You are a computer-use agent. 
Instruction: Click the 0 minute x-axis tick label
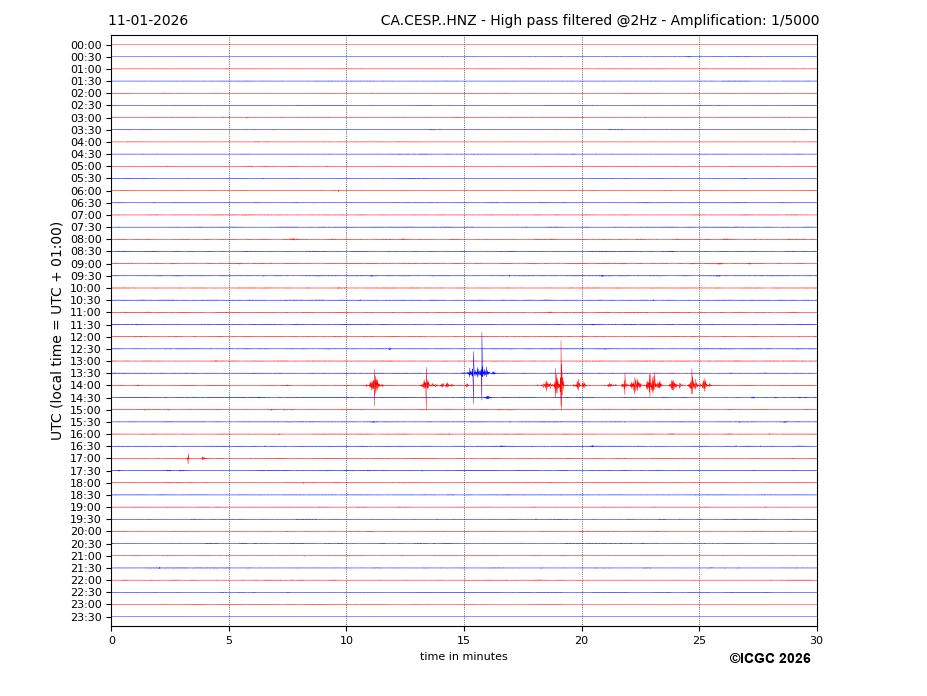[x=112, y=640]
